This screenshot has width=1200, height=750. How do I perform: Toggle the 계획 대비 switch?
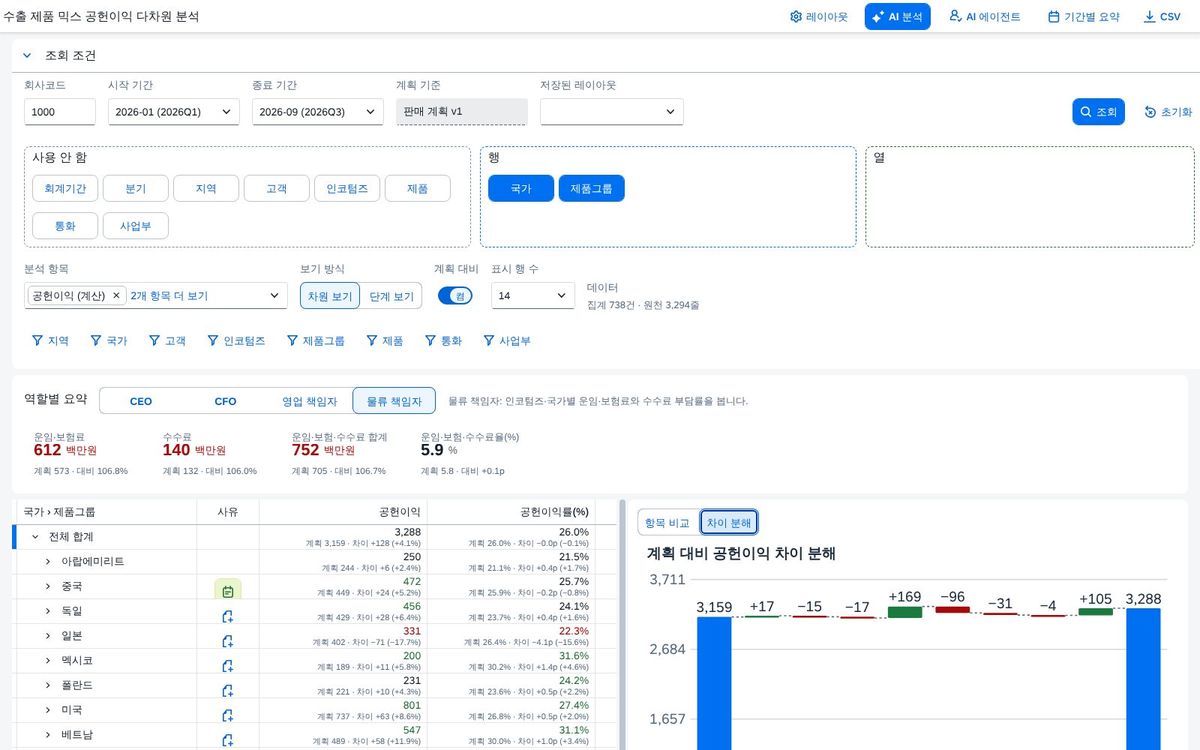(455, 296)
